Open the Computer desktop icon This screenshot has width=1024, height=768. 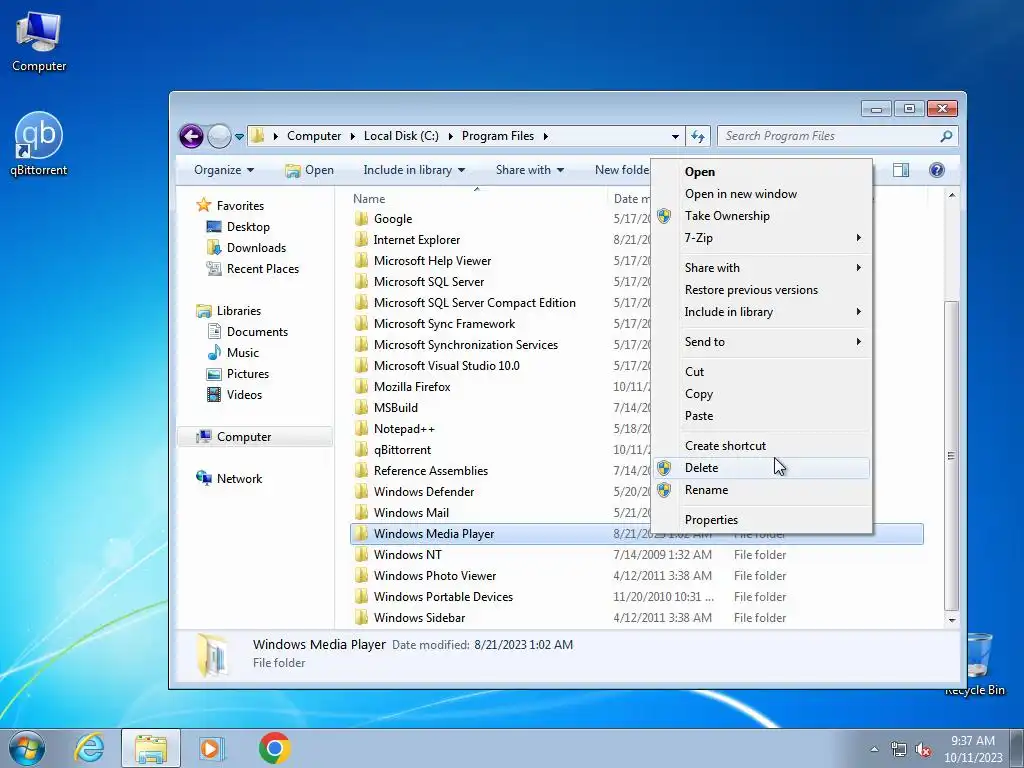pos(39,41)
